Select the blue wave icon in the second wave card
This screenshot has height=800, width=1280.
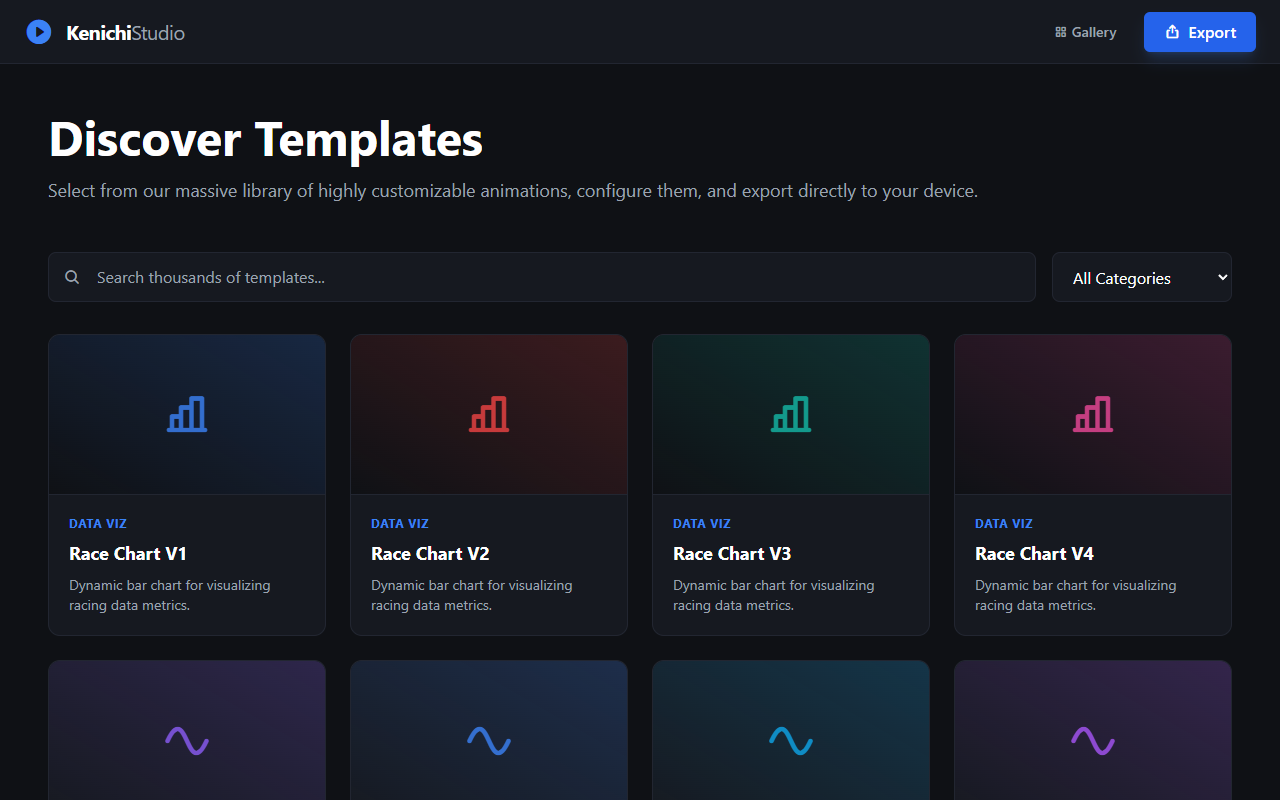488,740
